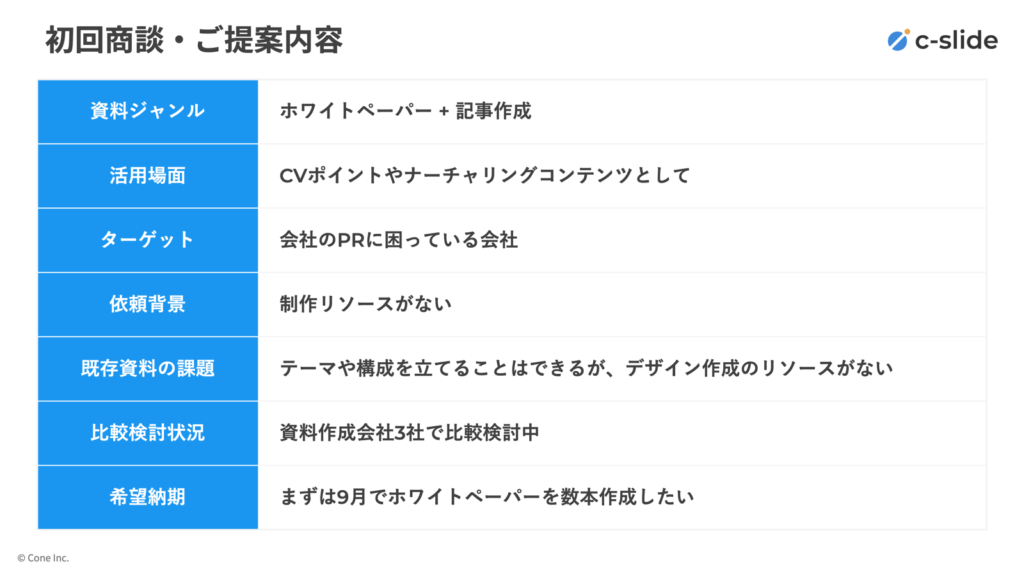
Task: Select the テーマや構成を立てる text
Action: [374, 368]
